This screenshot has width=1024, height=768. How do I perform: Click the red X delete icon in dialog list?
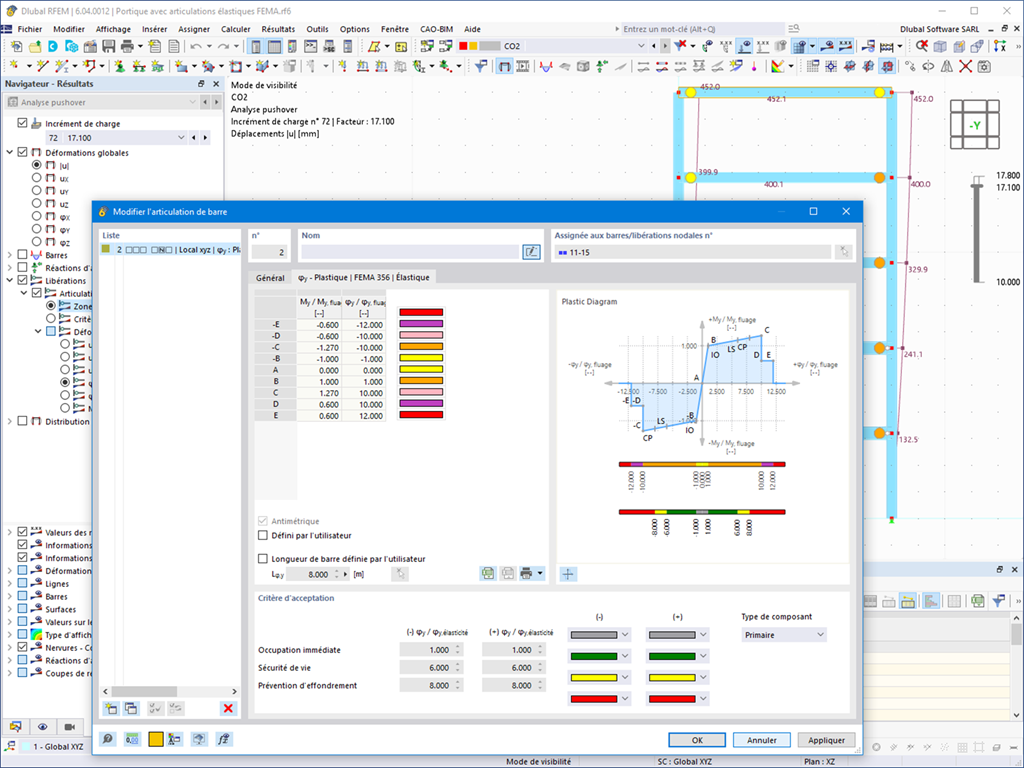[228, 708]
